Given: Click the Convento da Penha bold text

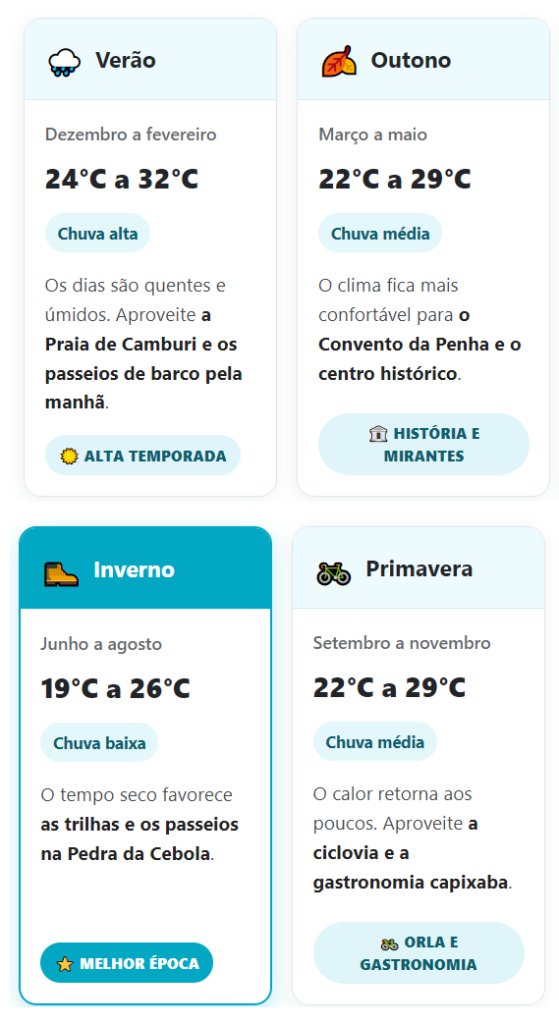Looking at the screenshot, I should pos(403,344).
